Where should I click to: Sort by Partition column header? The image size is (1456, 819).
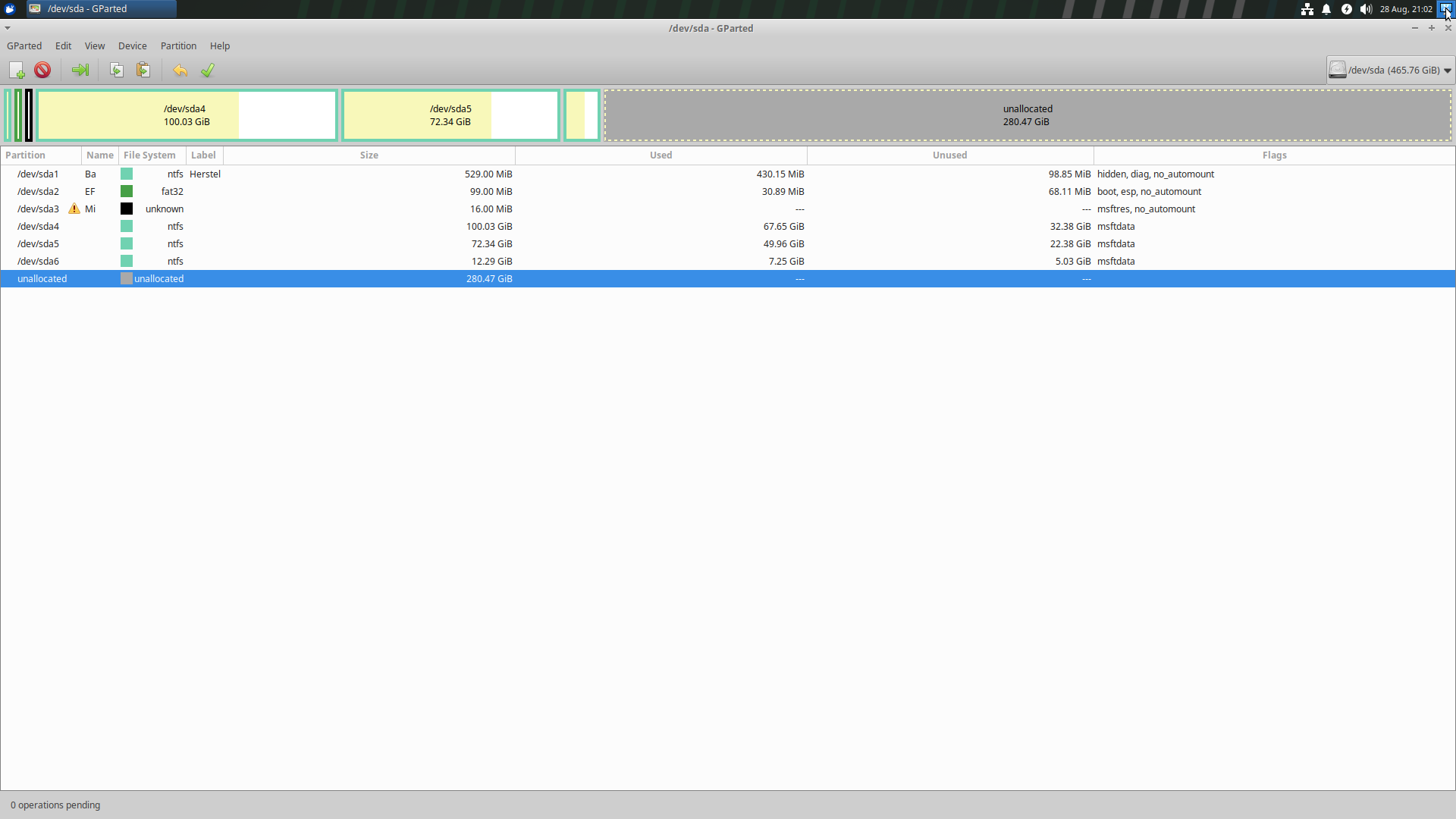point(41,155)
